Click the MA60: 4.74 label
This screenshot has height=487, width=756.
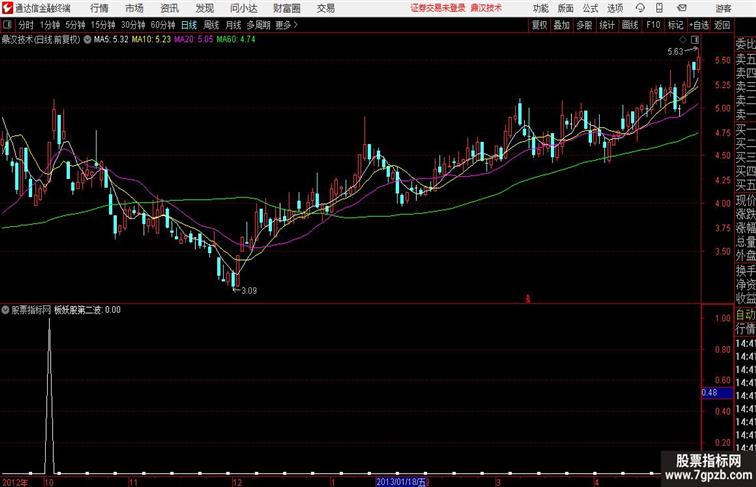(x=236, y=40)
